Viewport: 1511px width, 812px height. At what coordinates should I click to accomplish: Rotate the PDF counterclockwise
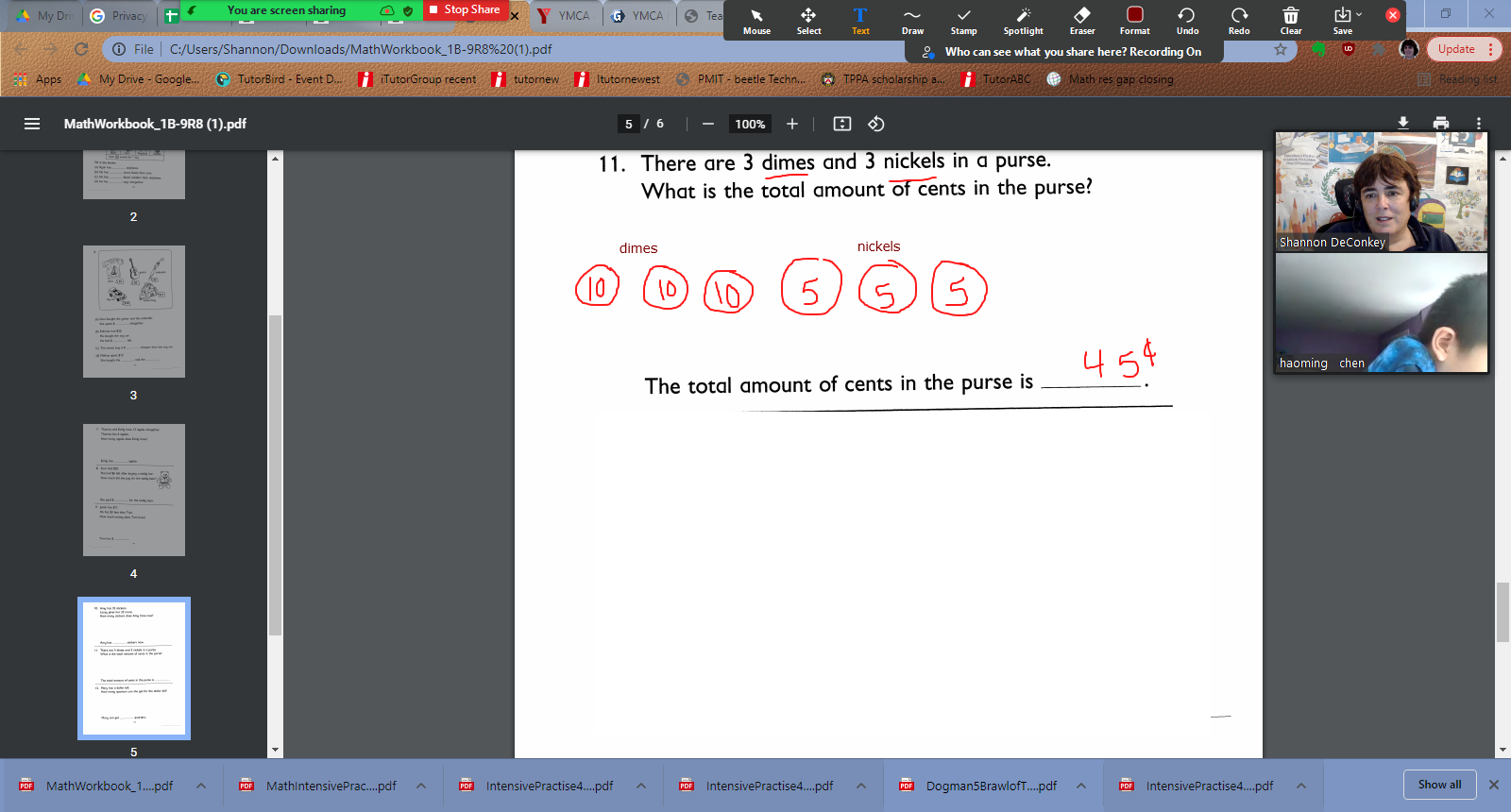(x=876, y=124)
